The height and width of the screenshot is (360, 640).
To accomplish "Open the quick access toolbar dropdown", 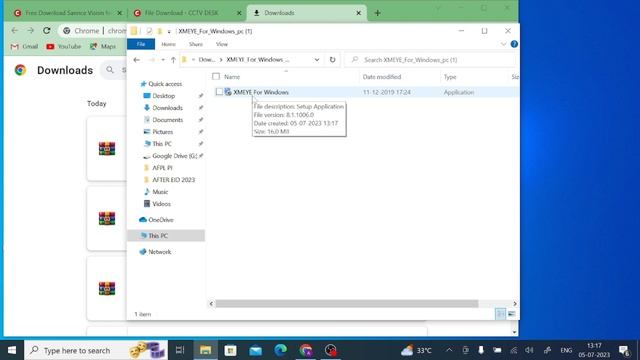I will (x=169, y=31).
